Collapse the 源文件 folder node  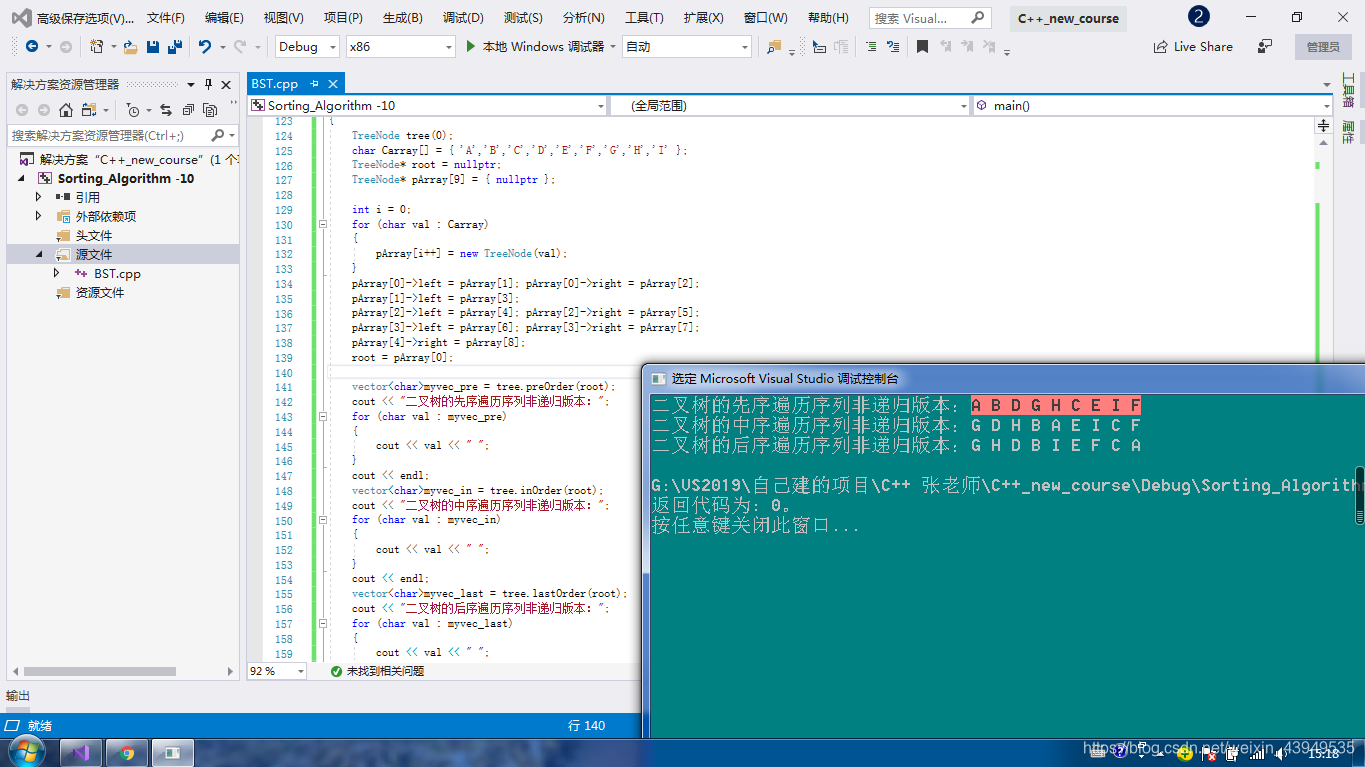click(39, 254)
